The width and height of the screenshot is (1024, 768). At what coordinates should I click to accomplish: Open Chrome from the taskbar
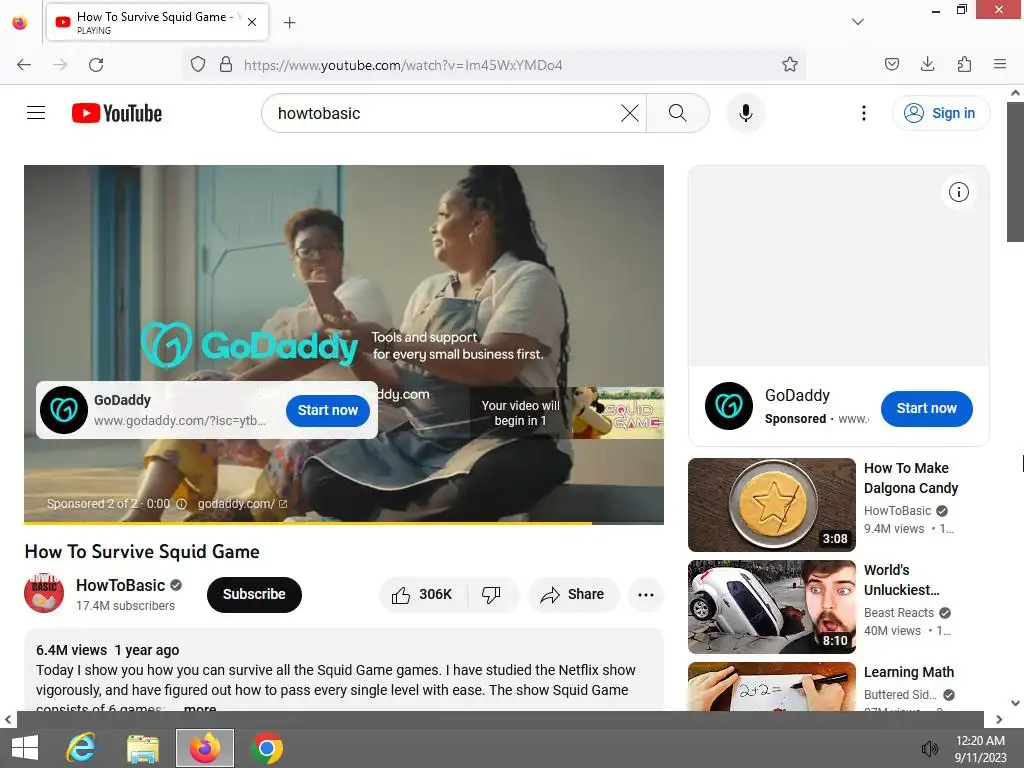[x=266, y=748]
